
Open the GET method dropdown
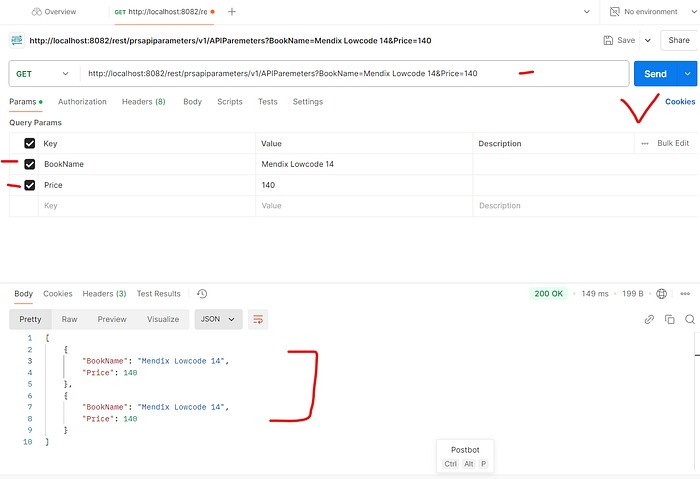point(42,74)
